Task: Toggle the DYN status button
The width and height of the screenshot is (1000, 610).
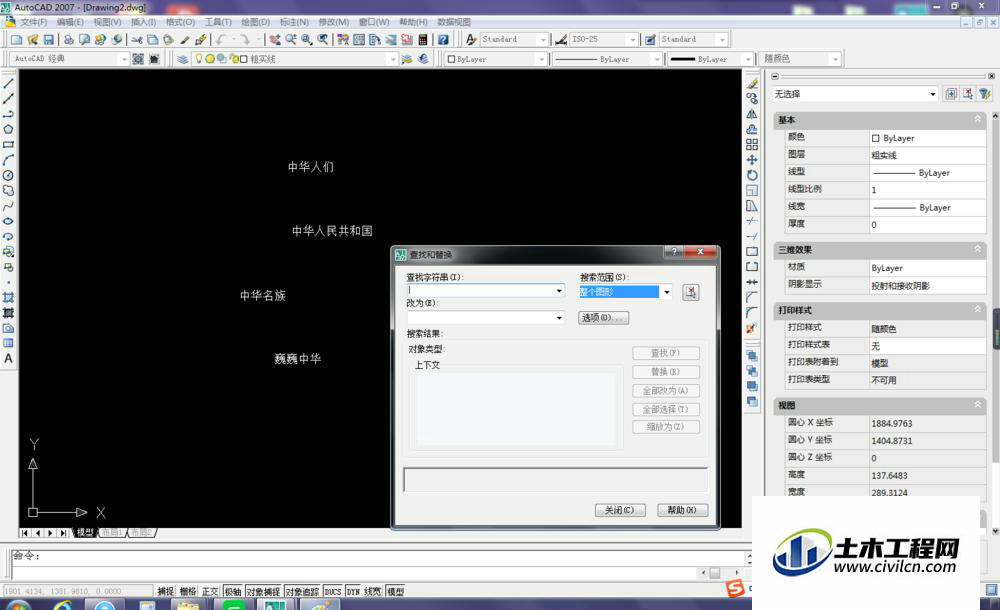Action: (x=353, y=591)
